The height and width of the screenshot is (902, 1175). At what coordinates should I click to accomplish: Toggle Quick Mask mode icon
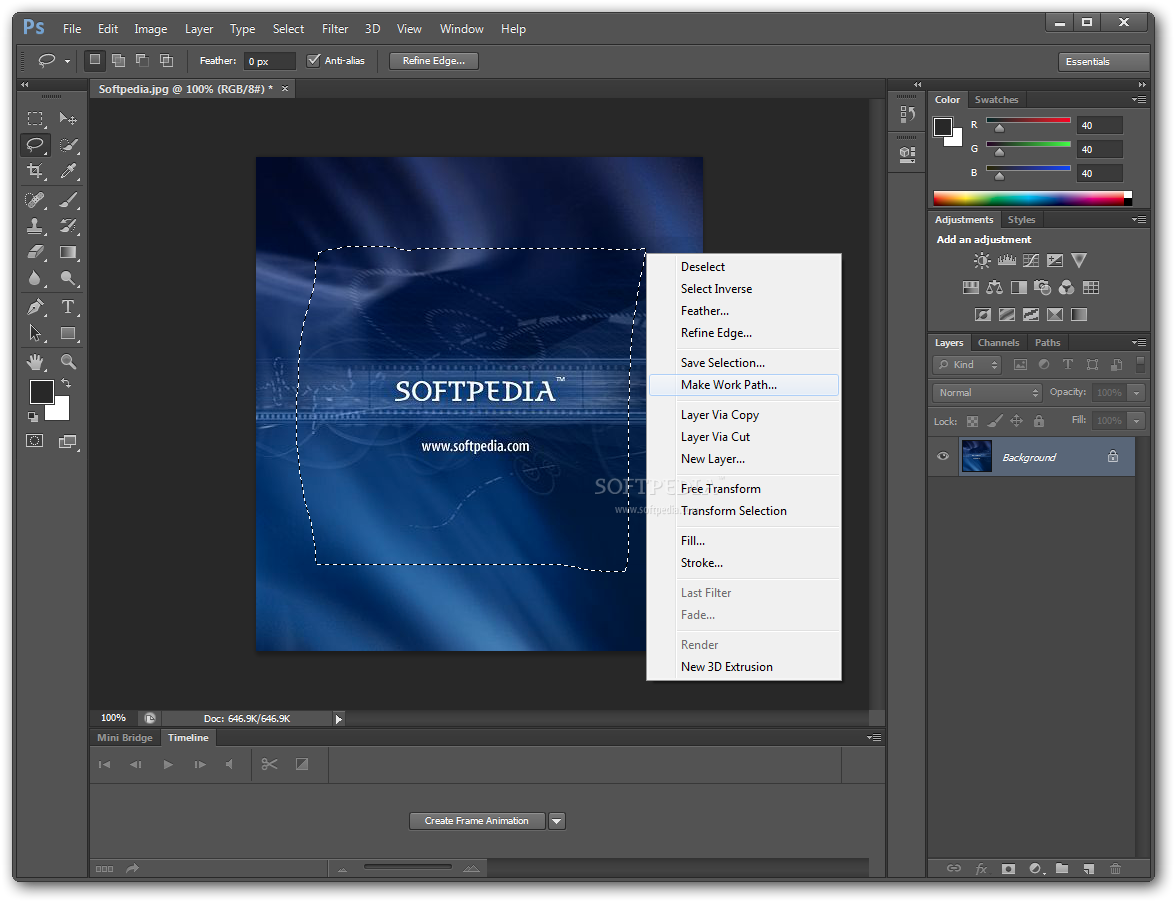tap(34, 441)
